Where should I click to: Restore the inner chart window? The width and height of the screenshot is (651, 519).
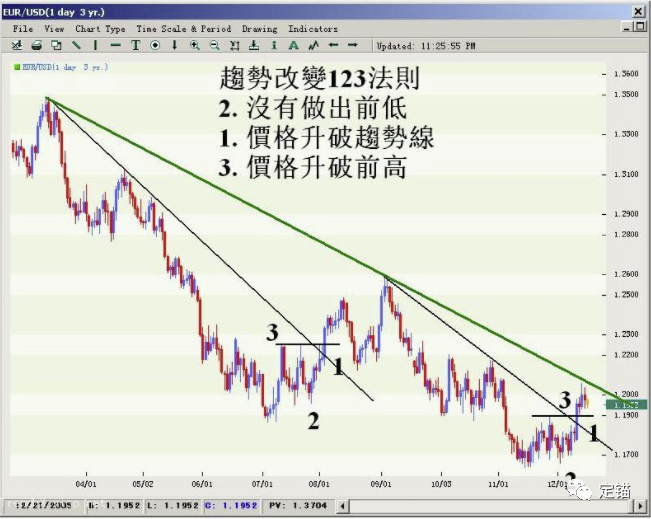[640, 27]
